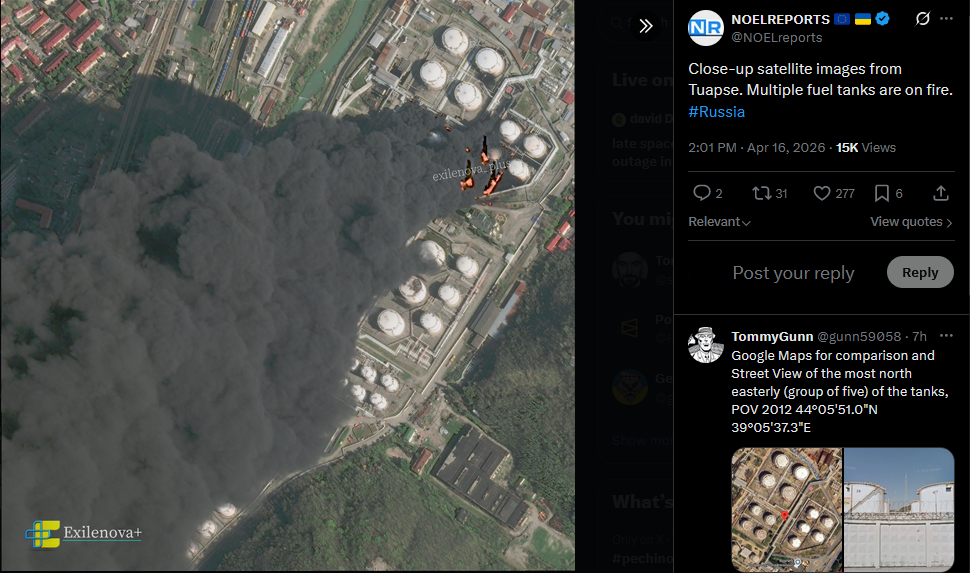Click the tweet text 'Close-up satellite images from'
Image resolution: width=970 pixels, height=573 pixels.
(794, 69)
